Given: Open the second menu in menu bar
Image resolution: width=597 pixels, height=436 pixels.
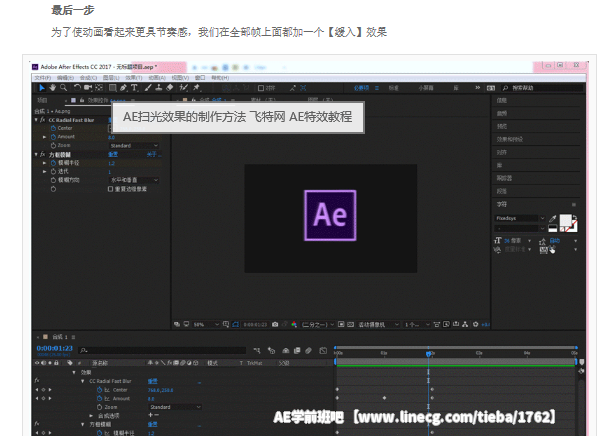Looking at the screenshot, I should [x=65, y=78].
